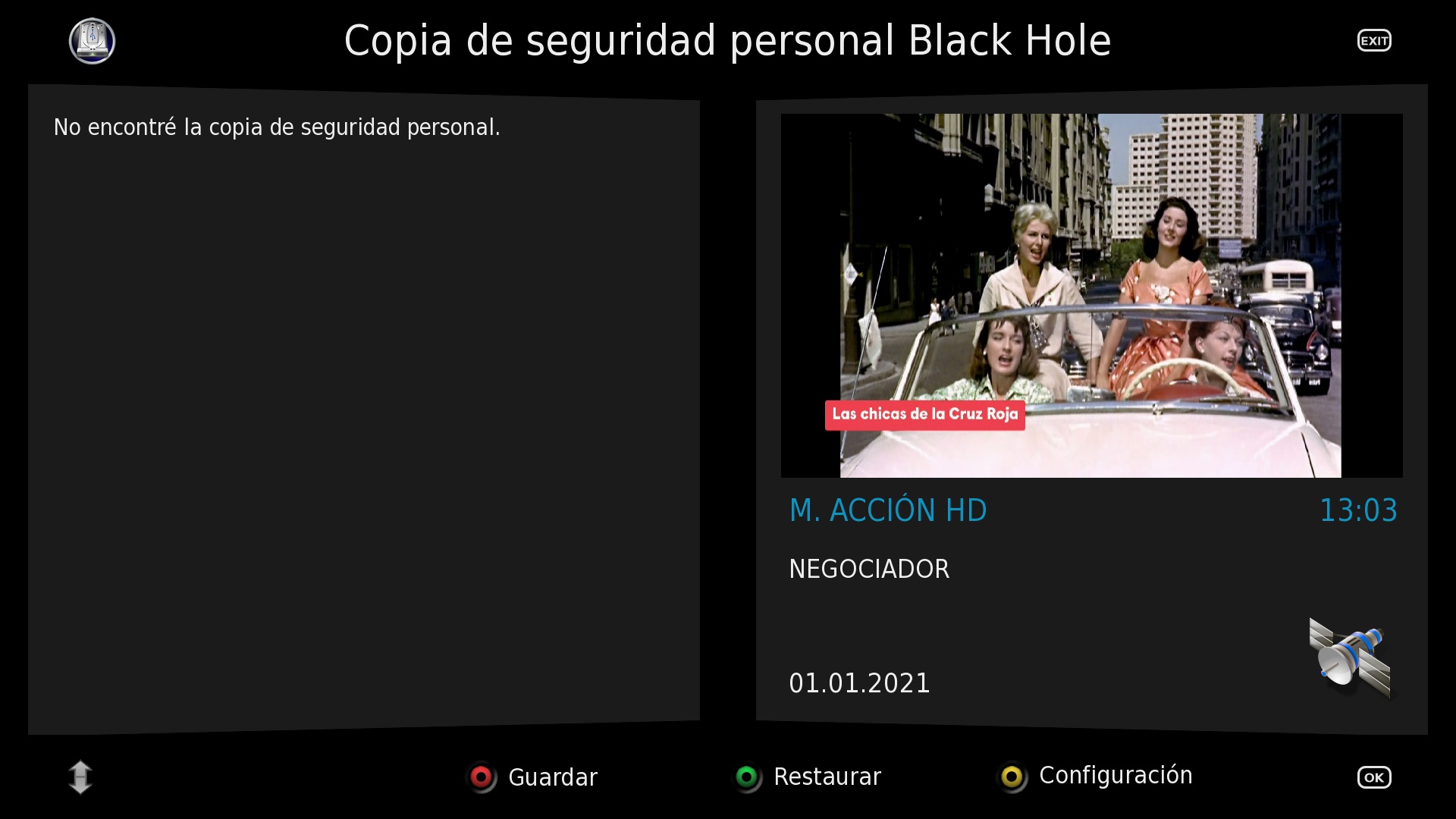Click the 'No encontré la copia' message
The height and width of the screenshot is (819, 1456).
[277, 127]
